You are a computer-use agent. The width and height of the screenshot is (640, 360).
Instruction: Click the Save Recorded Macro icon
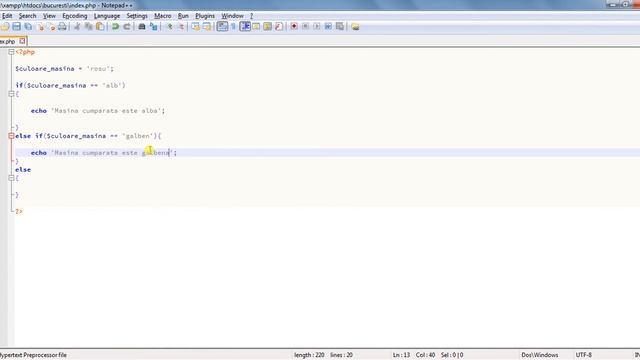[340, 27]
